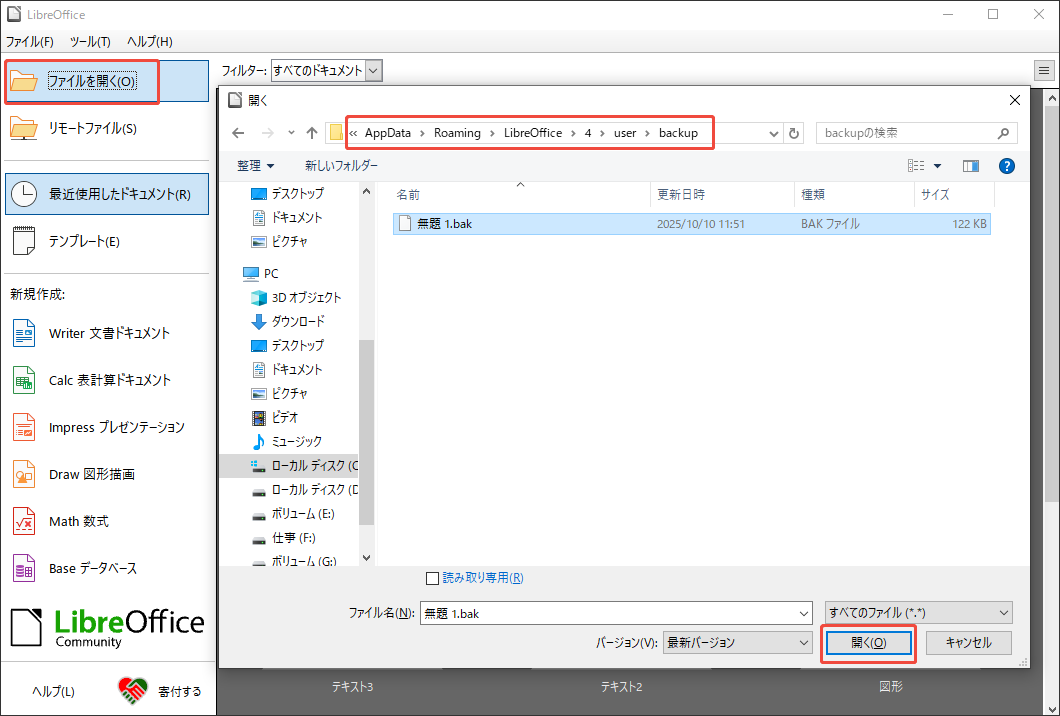The height and width of the screenshot is (716, 1060).
Task: Click the 新しいフォルダー button
Action: 341,166
